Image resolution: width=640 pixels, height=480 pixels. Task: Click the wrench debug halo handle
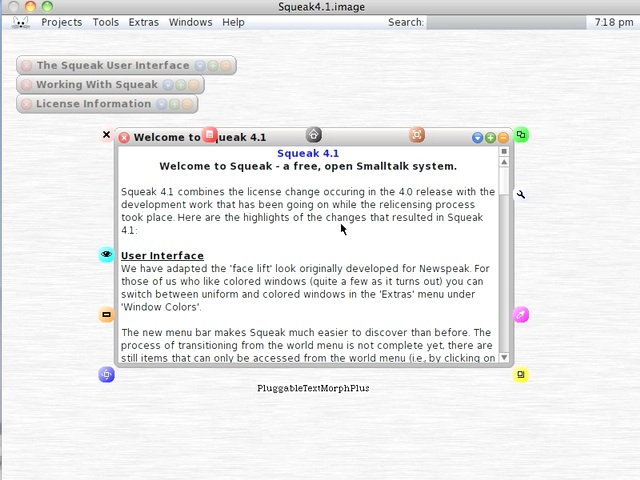[x=521, y=195]
